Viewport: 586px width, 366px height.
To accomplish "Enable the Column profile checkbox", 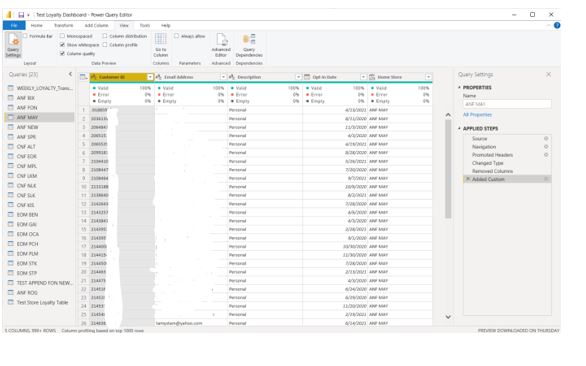I will (105, 44).
